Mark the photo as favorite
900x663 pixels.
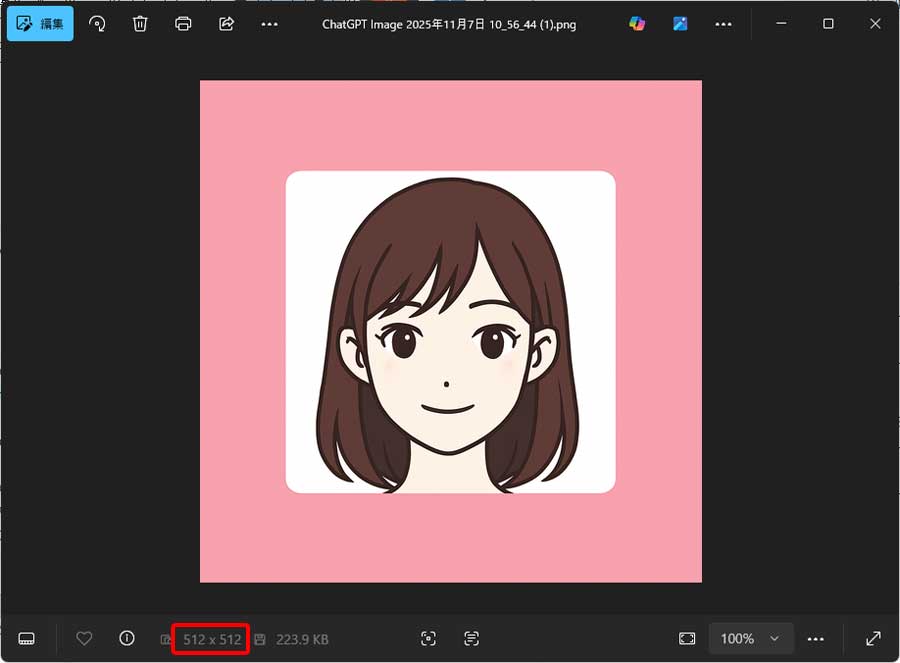coord(84,638)
